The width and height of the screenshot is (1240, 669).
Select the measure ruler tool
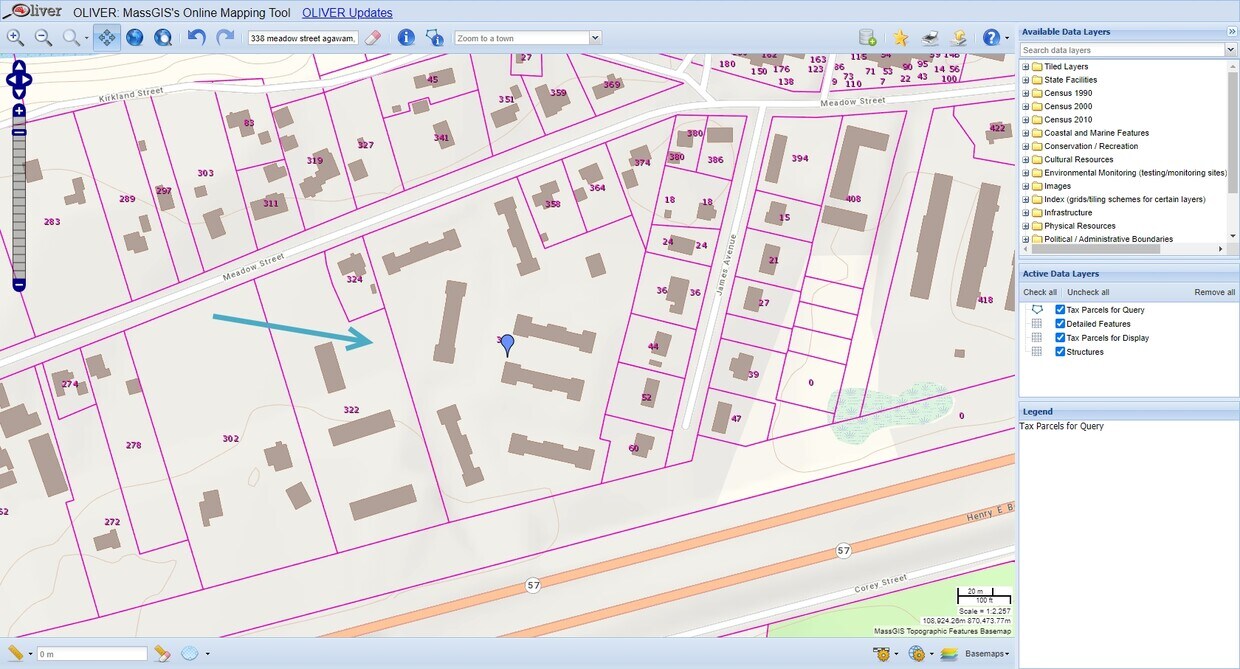click(15, 653)
